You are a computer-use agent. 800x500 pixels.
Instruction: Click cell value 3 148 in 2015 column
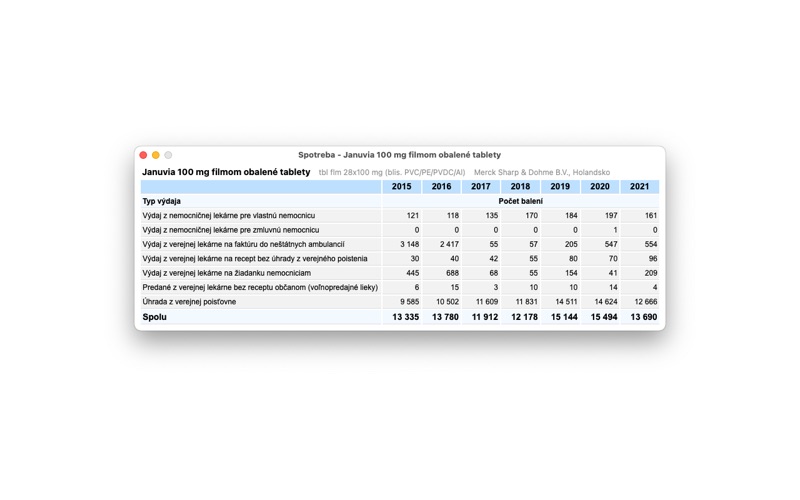coord(410,244)
